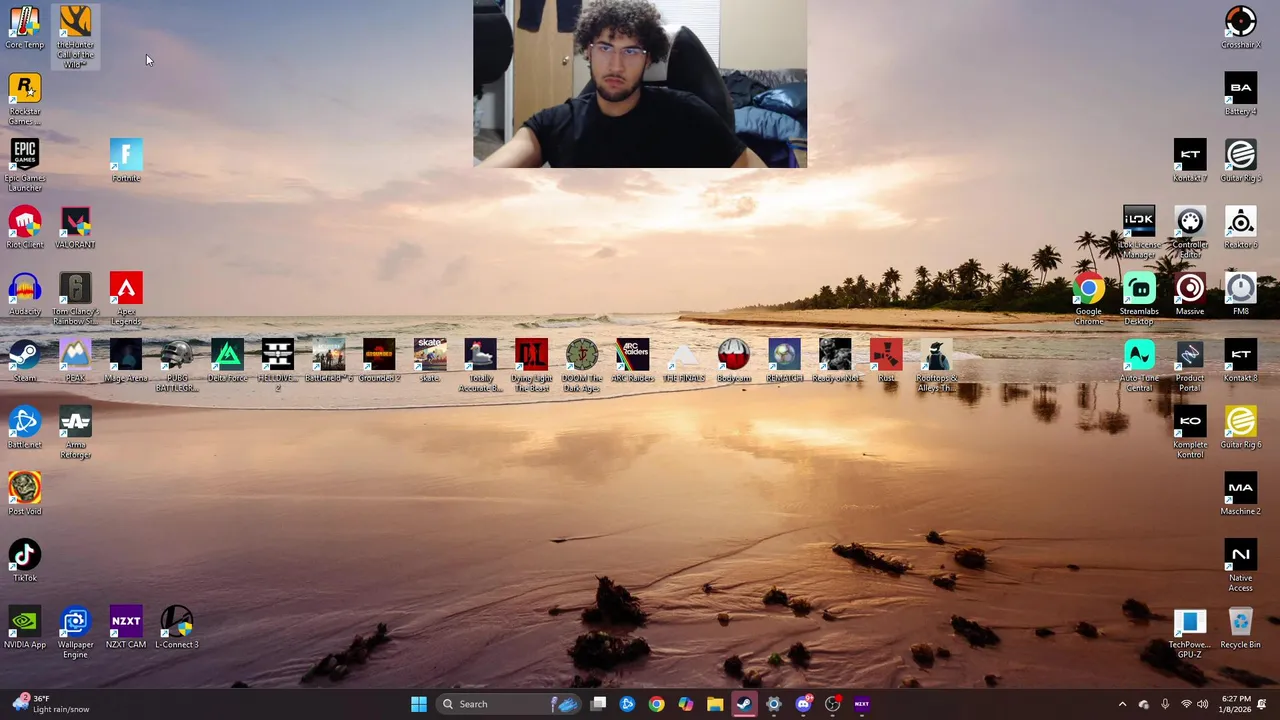Launch PUBG BATTLEGROUNDS desktop icon
This screenshot has width=1280, height=720.
[x=177, y=366]
